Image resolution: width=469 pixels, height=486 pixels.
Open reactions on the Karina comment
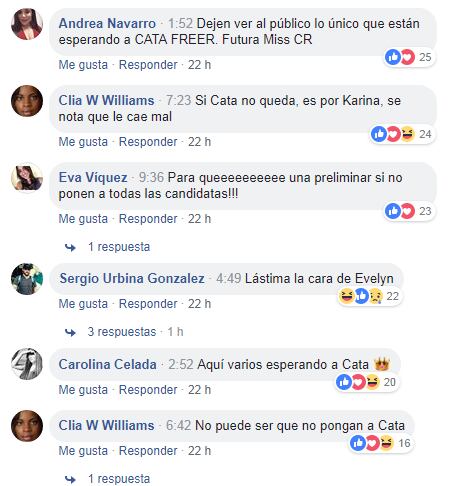402,134
